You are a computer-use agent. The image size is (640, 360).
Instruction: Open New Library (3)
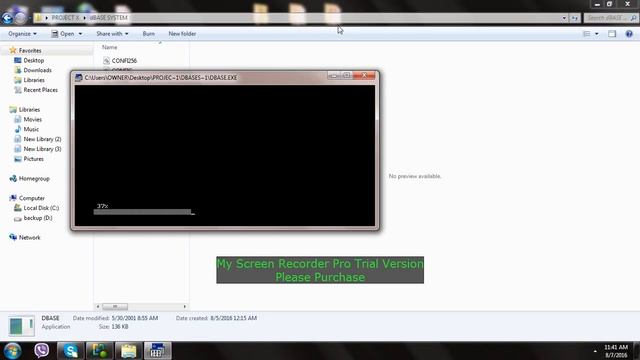tap(42, 149)
